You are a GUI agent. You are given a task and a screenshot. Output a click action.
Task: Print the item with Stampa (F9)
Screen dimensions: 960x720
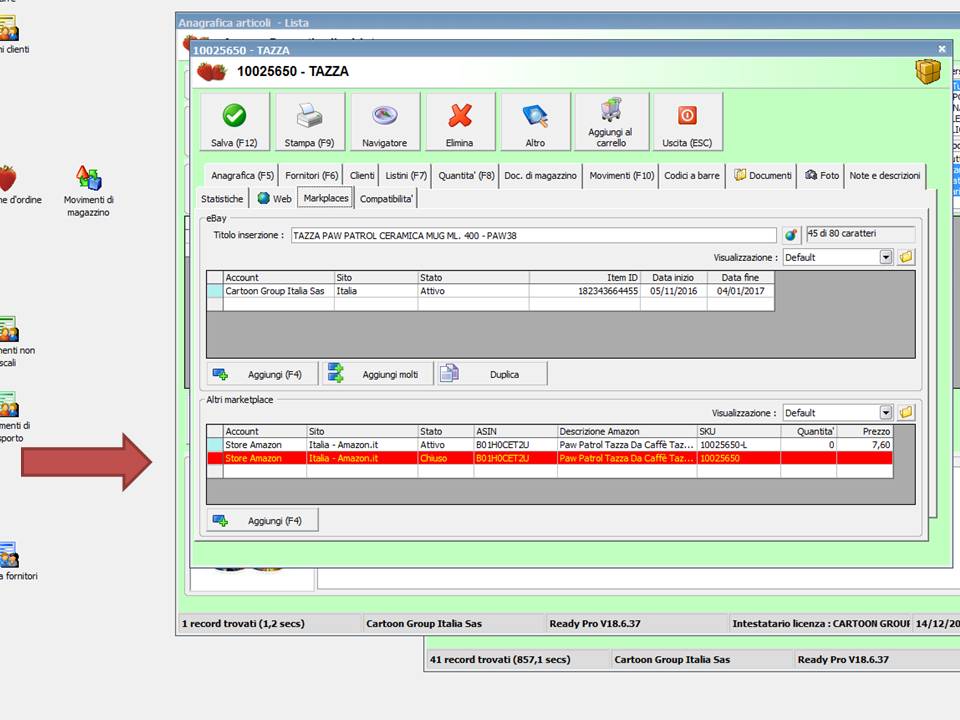click(310, 122)
